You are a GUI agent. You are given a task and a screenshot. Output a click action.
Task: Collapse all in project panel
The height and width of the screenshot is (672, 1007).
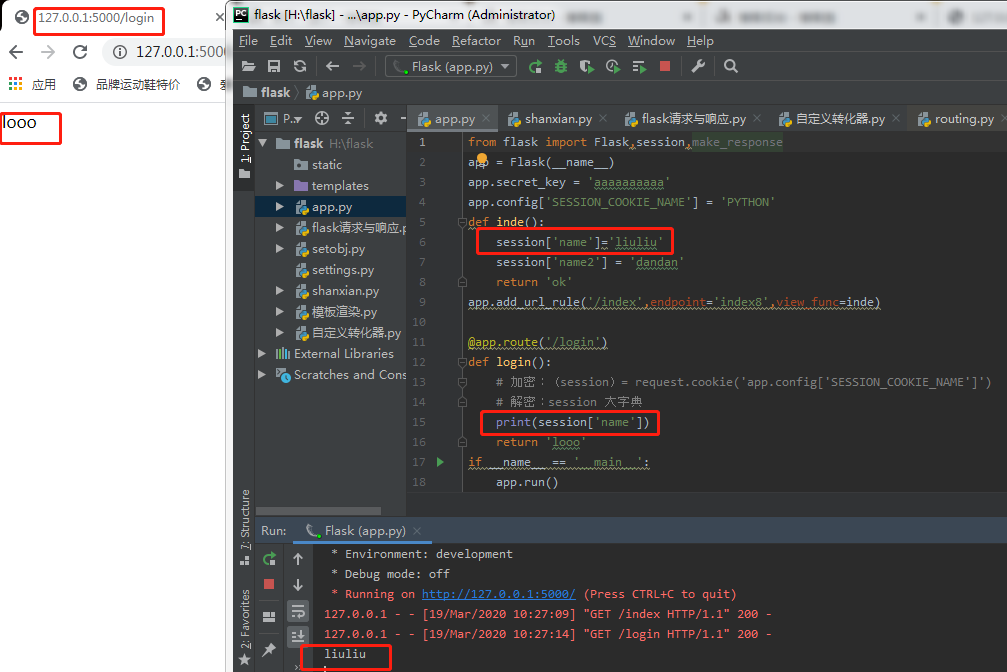click(x=347, y=118)
